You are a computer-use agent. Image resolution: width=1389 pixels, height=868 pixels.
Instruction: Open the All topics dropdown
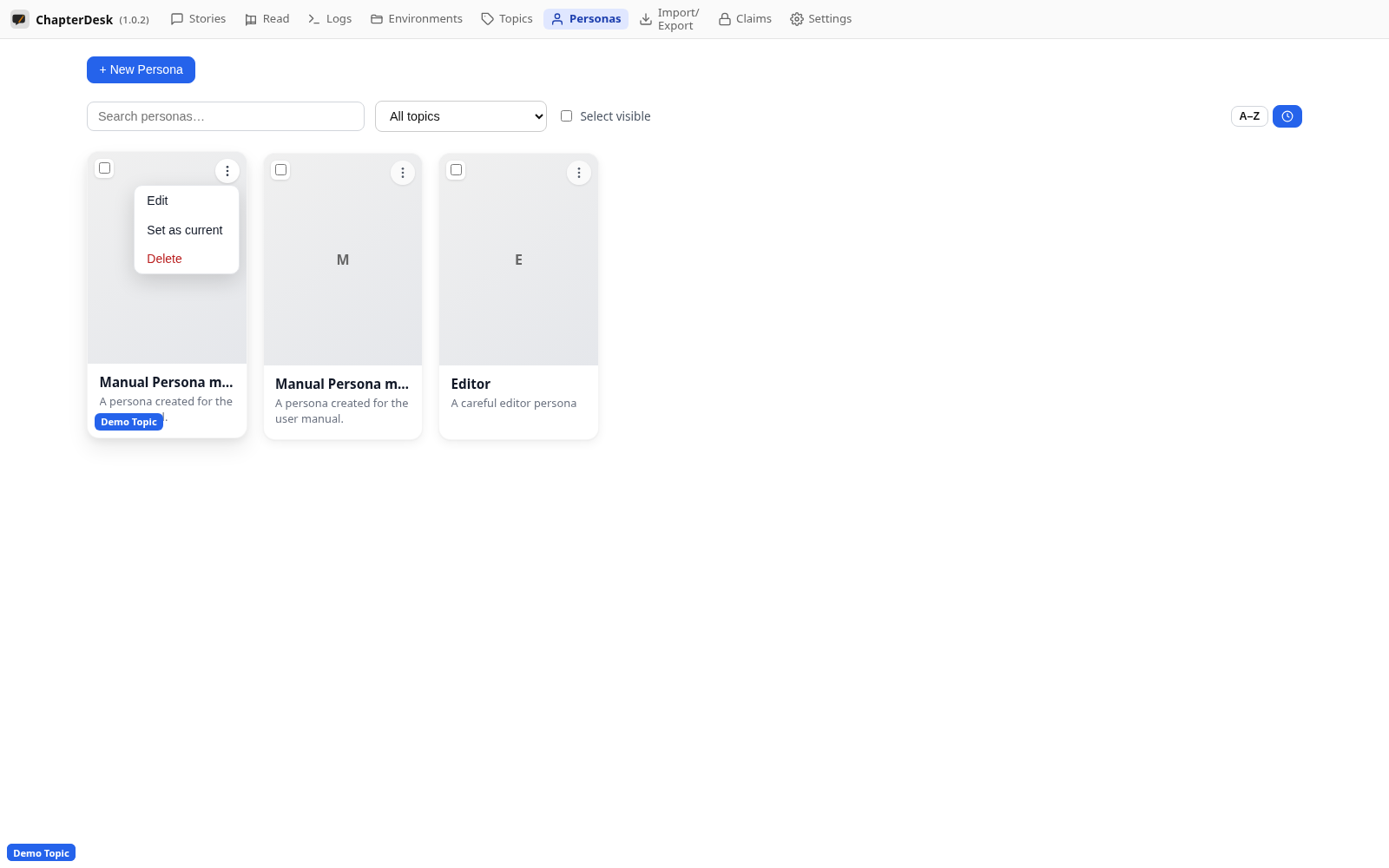461,116
